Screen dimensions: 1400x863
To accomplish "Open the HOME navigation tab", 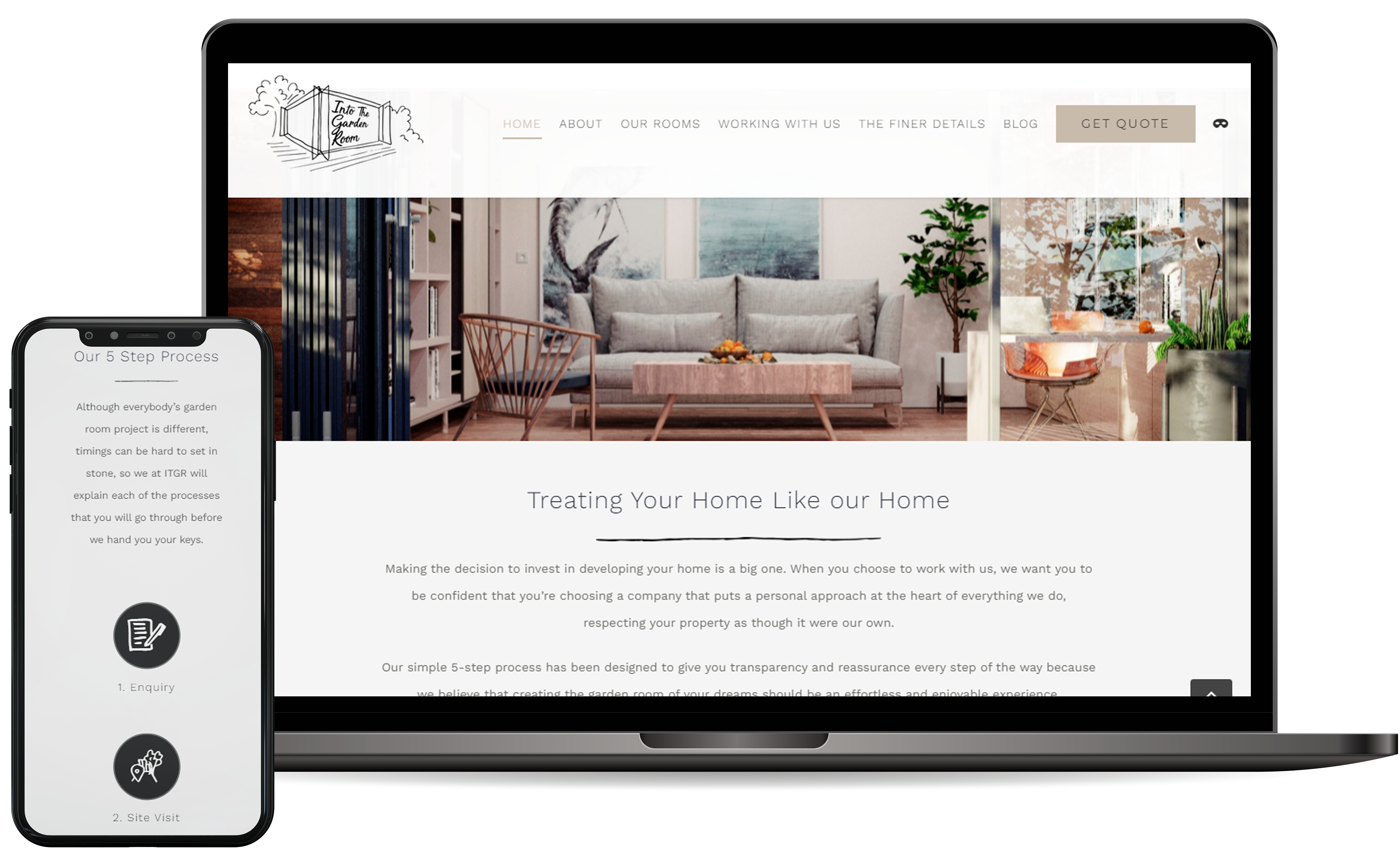I will click(x=522, y=124).
